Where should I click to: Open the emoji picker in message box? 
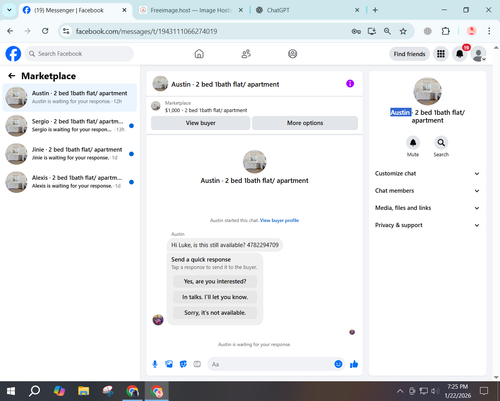[x=338, y=364]
